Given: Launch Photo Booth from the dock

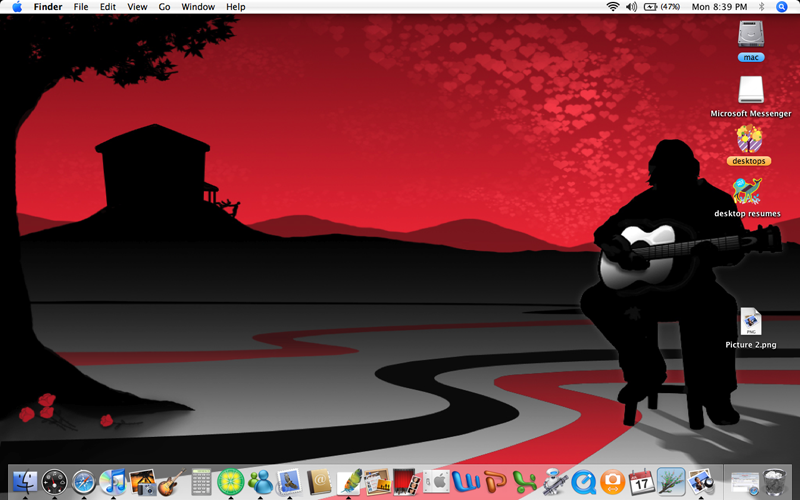Looking at the screenshot, I should (407, 482).
